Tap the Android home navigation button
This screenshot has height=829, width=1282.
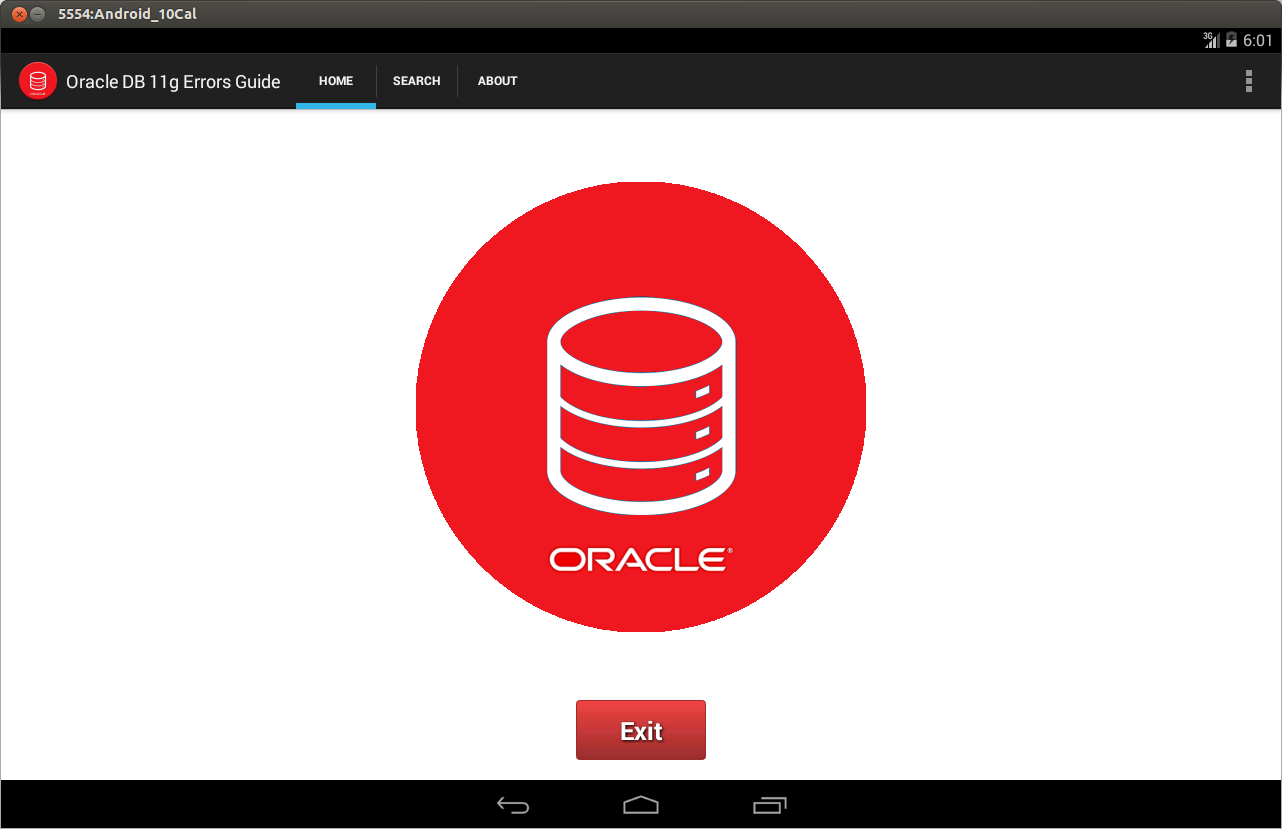click(x=641, y=805)
